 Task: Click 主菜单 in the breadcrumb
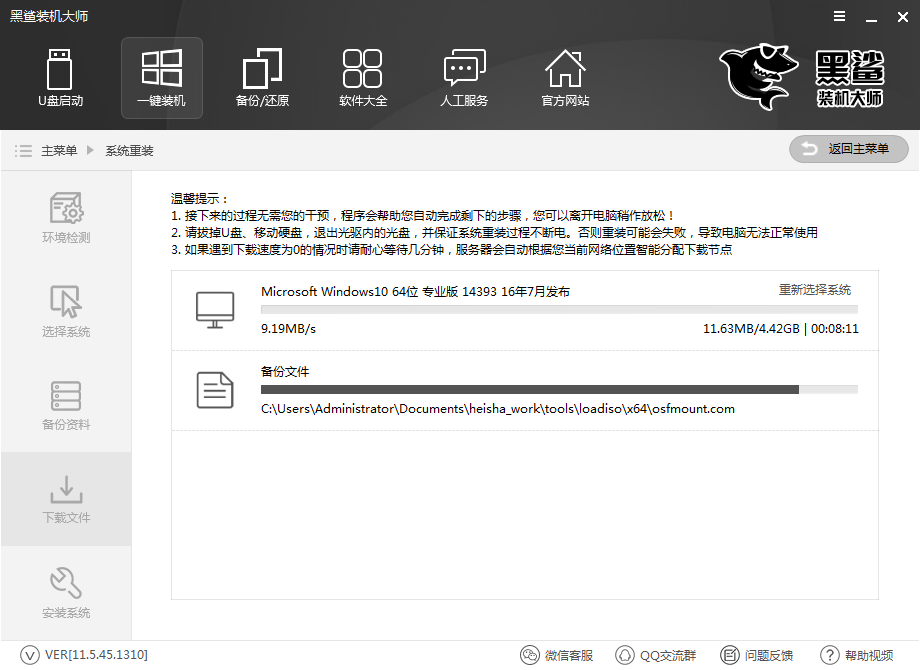click(58, 151)
